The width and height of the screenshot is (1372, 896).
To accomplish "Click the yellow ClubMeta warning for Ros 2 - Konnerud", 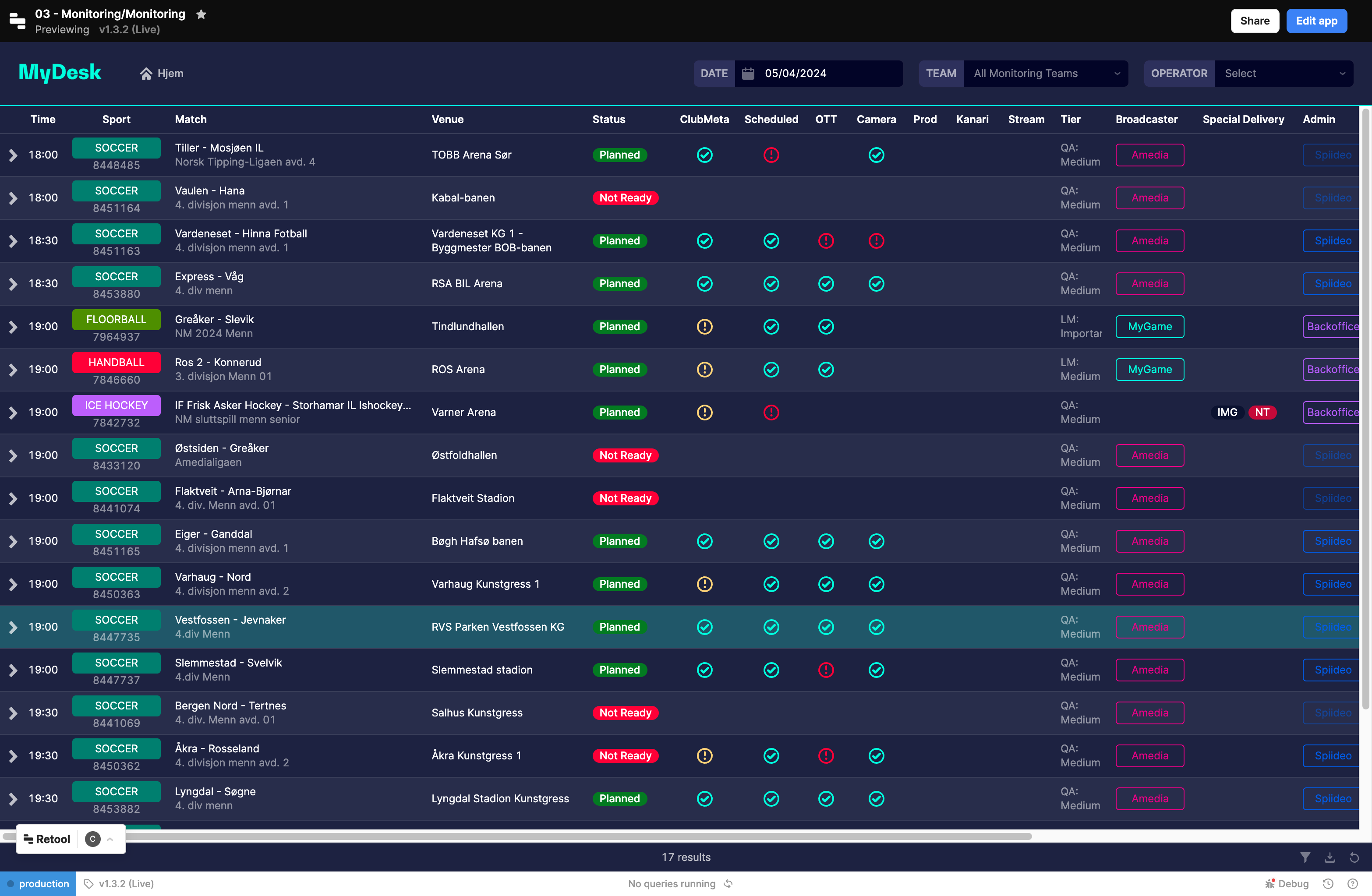I will [704, 369].
